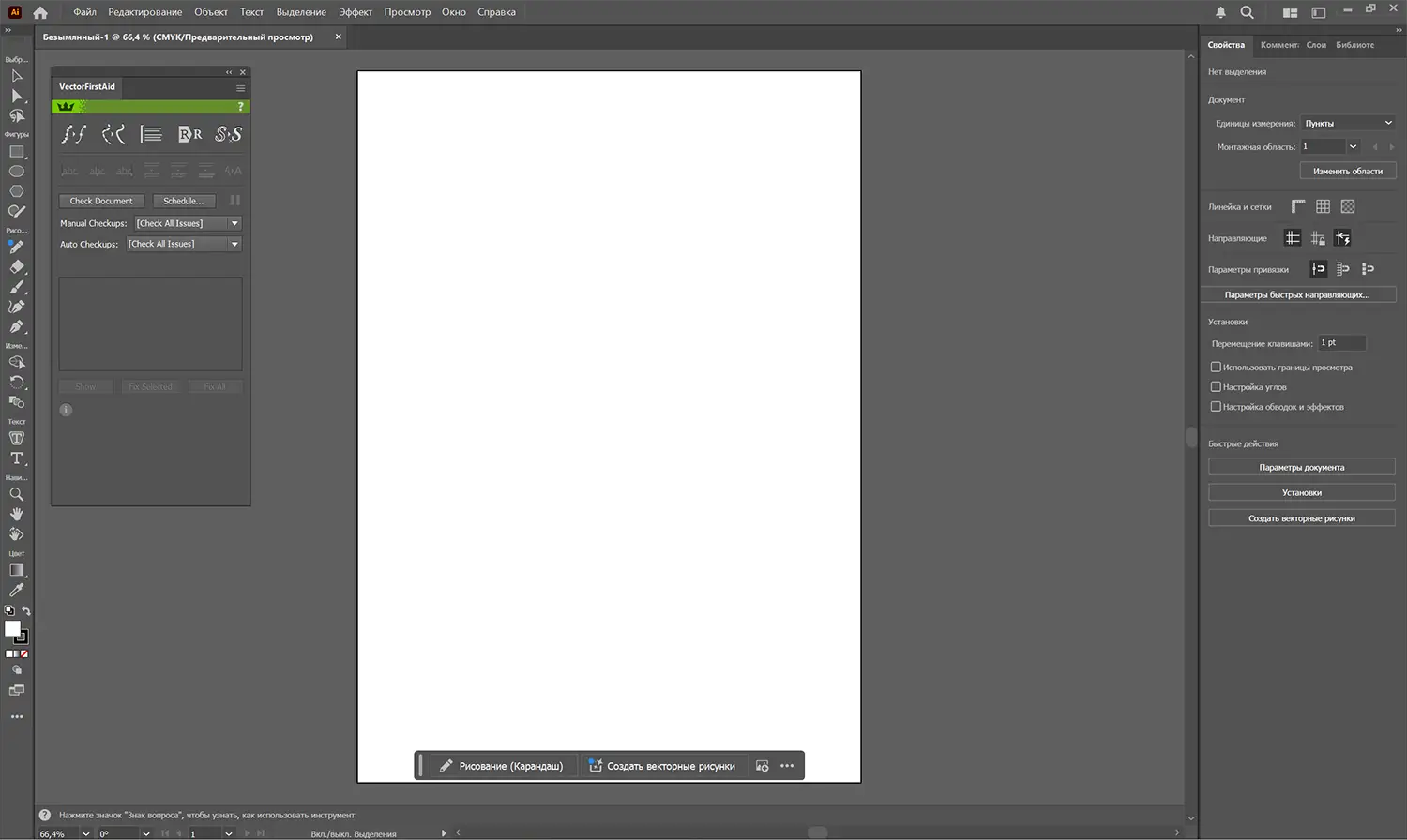Open notifications bell icon
The height and width of the screenshot is (840, 1407).
(1220, 12)
